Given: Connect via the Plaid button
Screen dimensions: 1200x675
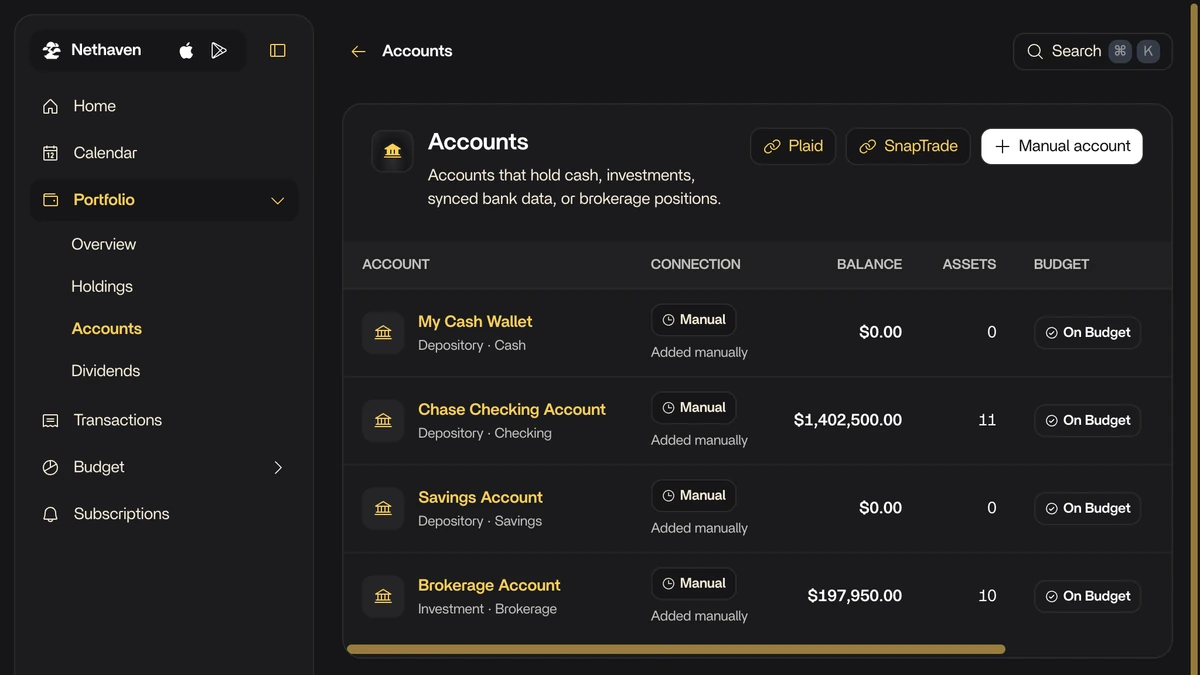Looking at the screenshot, I should point(793,146).
